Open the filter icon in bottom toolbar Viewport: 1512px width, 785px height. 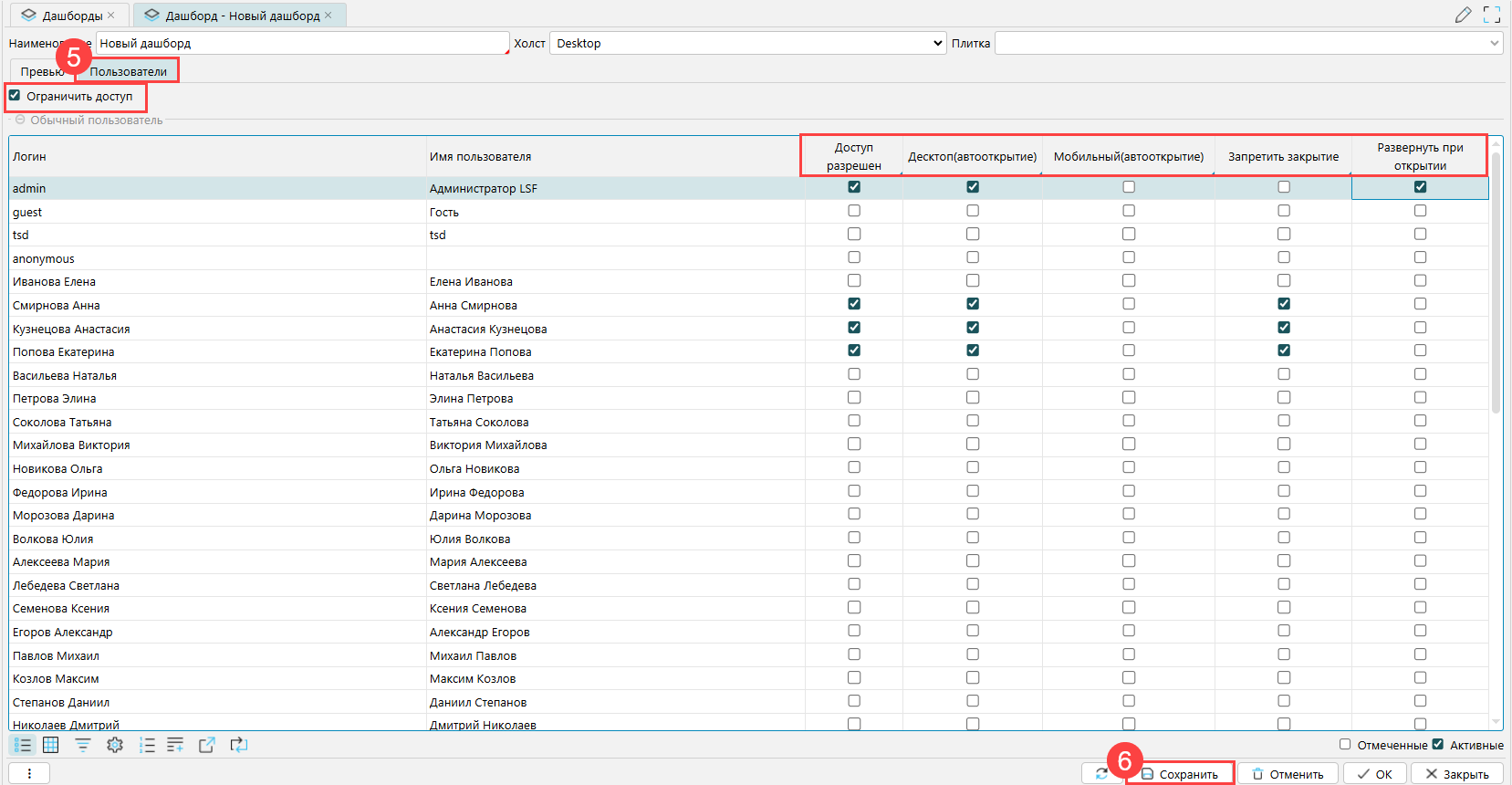tap(83, 745)
